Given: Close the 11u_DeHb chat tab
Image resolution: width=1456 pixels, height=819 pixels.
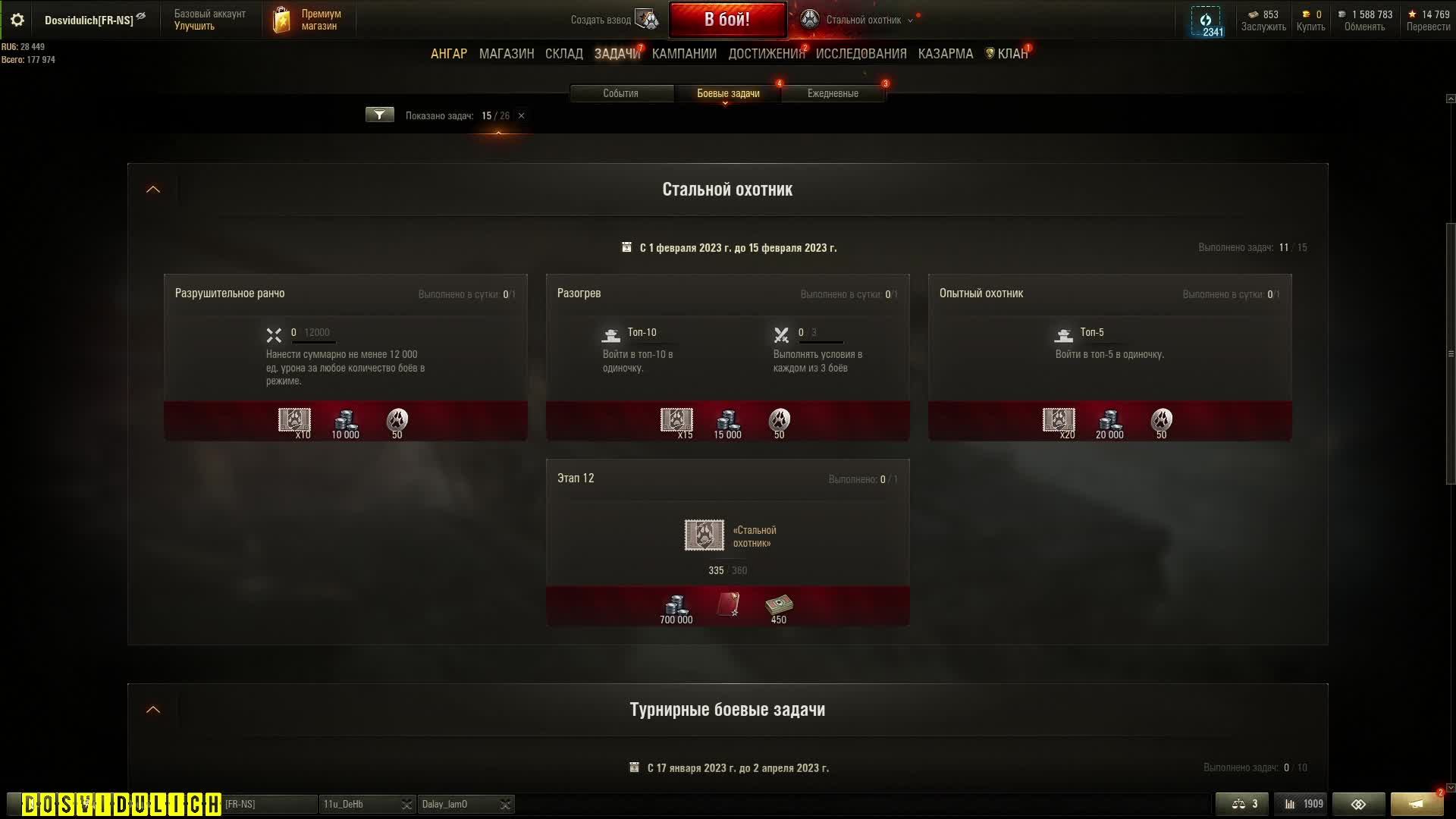Looking at the screenshot, I should point(406,805).
